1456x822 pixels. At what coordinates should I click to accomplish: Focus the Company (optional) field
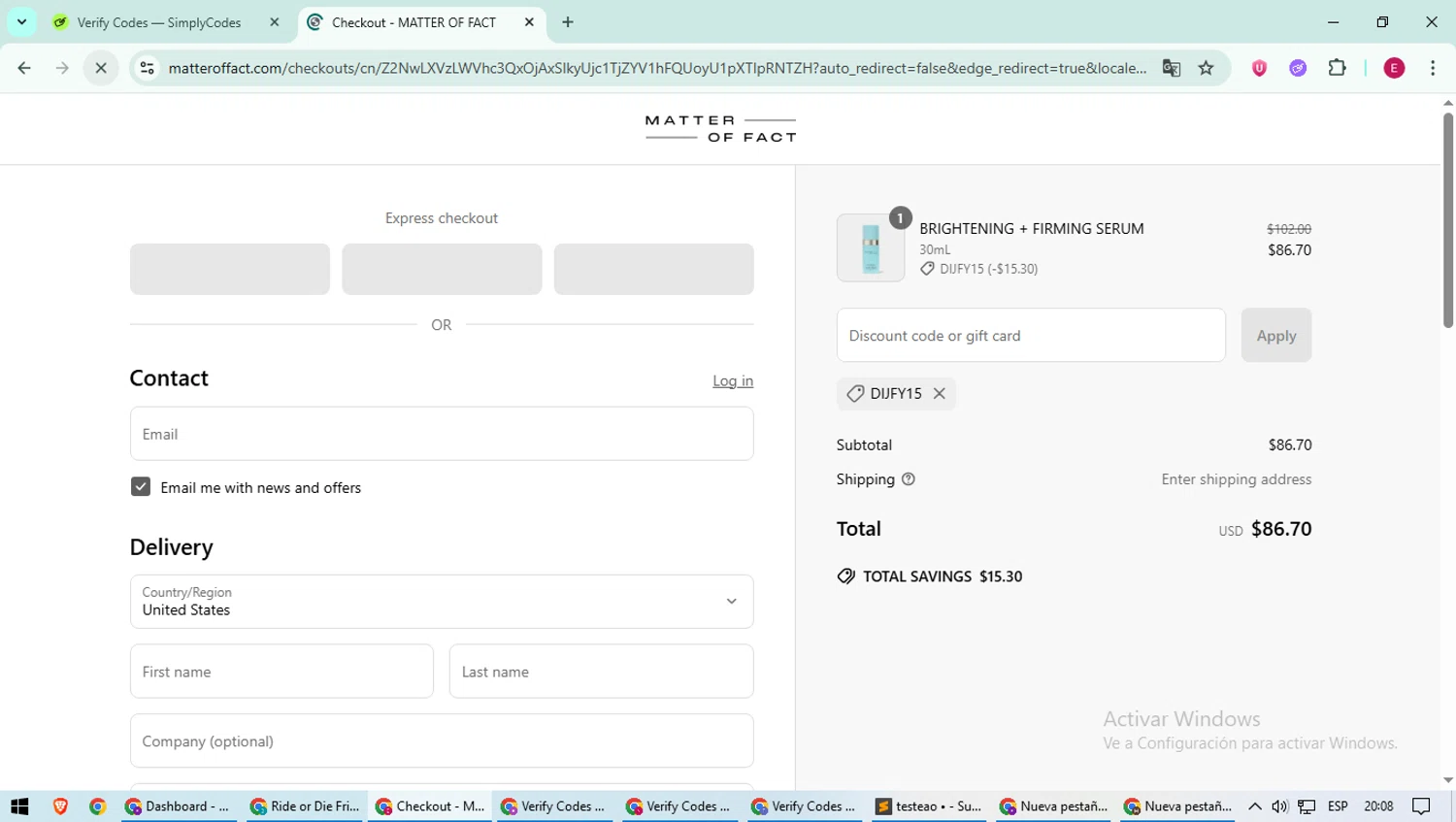(442, 740)
